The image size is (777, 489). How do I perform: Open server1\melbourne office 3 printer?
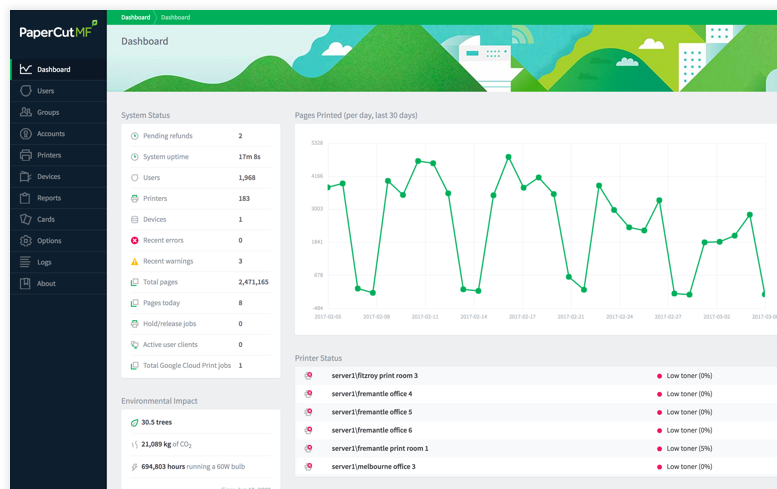(374, 467)
